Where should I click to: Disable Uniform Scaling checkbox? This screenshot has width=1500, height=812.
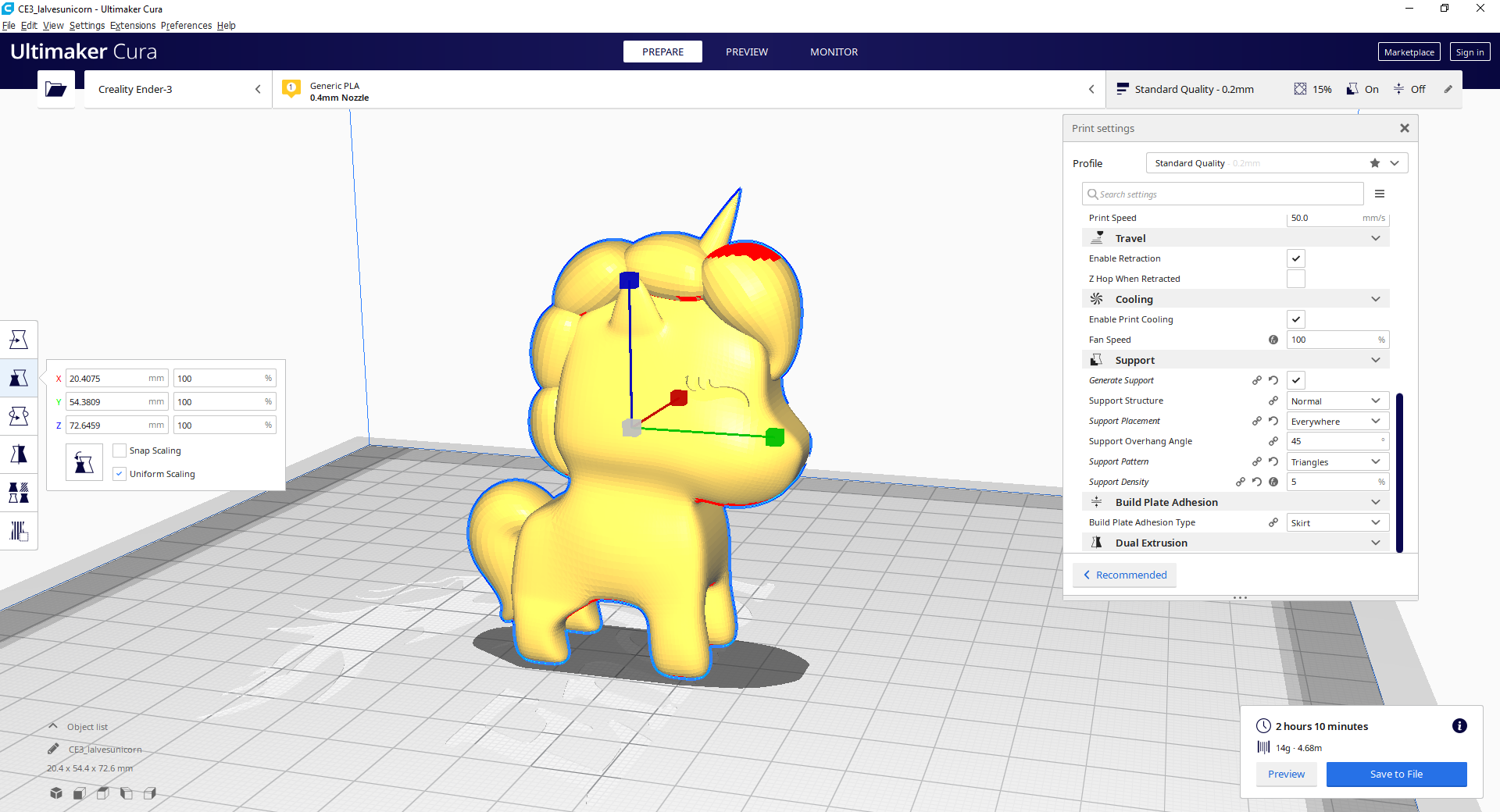click(120, 474)
